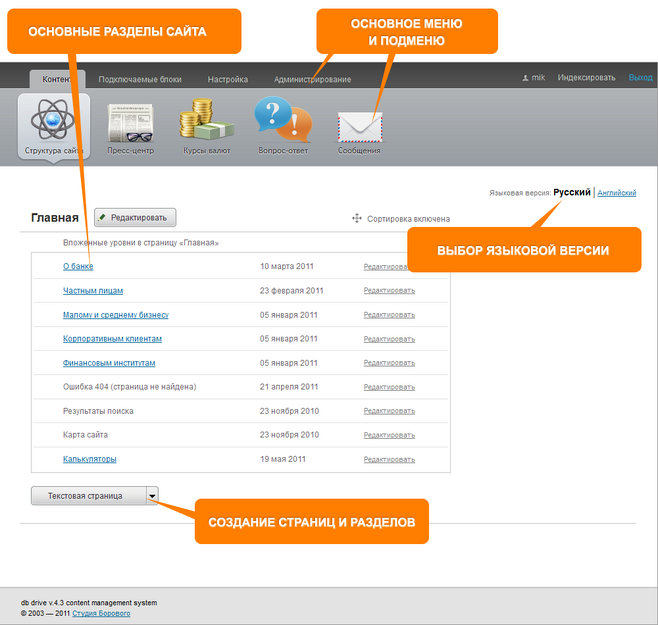Click the Редактировать button next to Главная
Screen dimensions: 658x625
[x=135, y=217]
